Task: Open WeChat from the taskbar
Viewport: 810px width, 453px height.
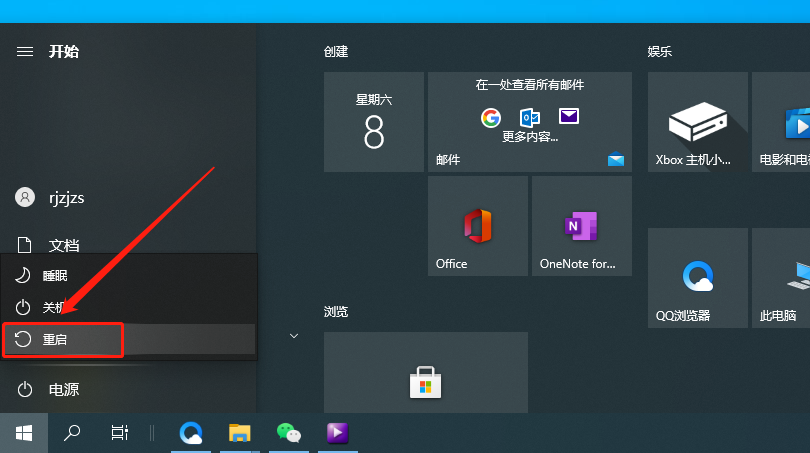Action: [288, 433]
